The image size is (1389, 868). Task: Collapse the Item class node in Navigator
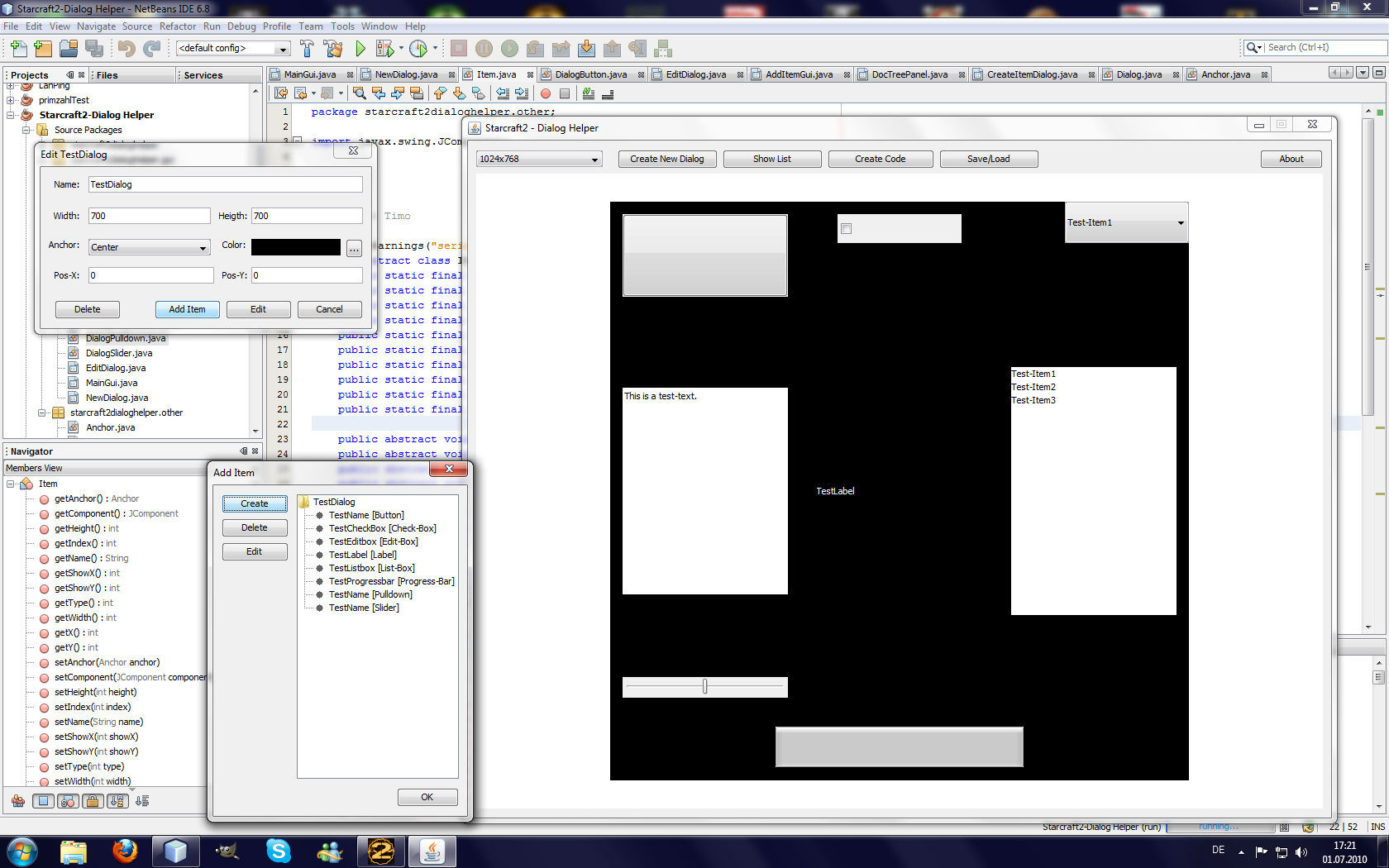pos(11,484)
